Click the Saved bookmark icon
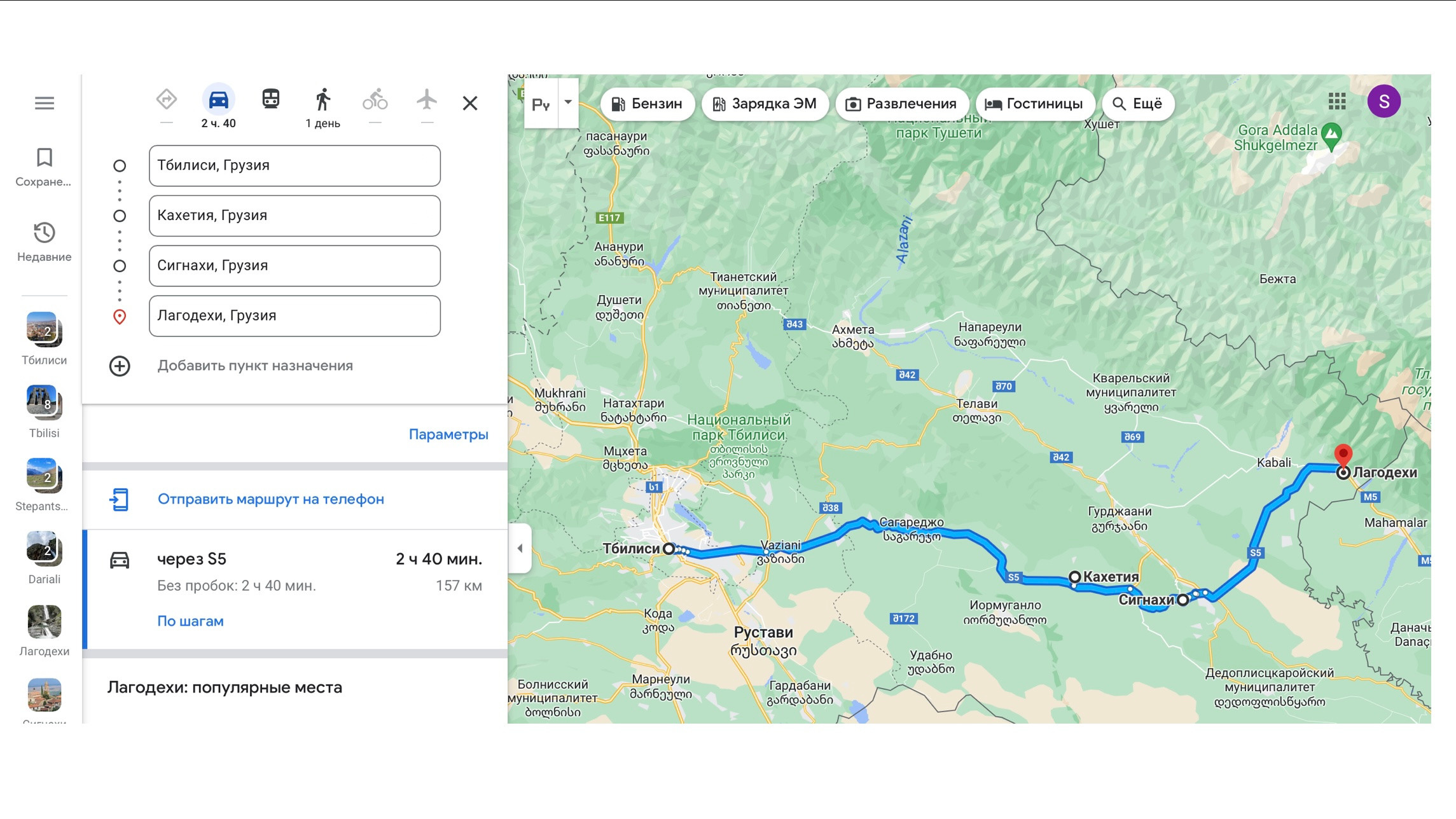The width and height of the screenshot is (1456, 819). (44, 158)
